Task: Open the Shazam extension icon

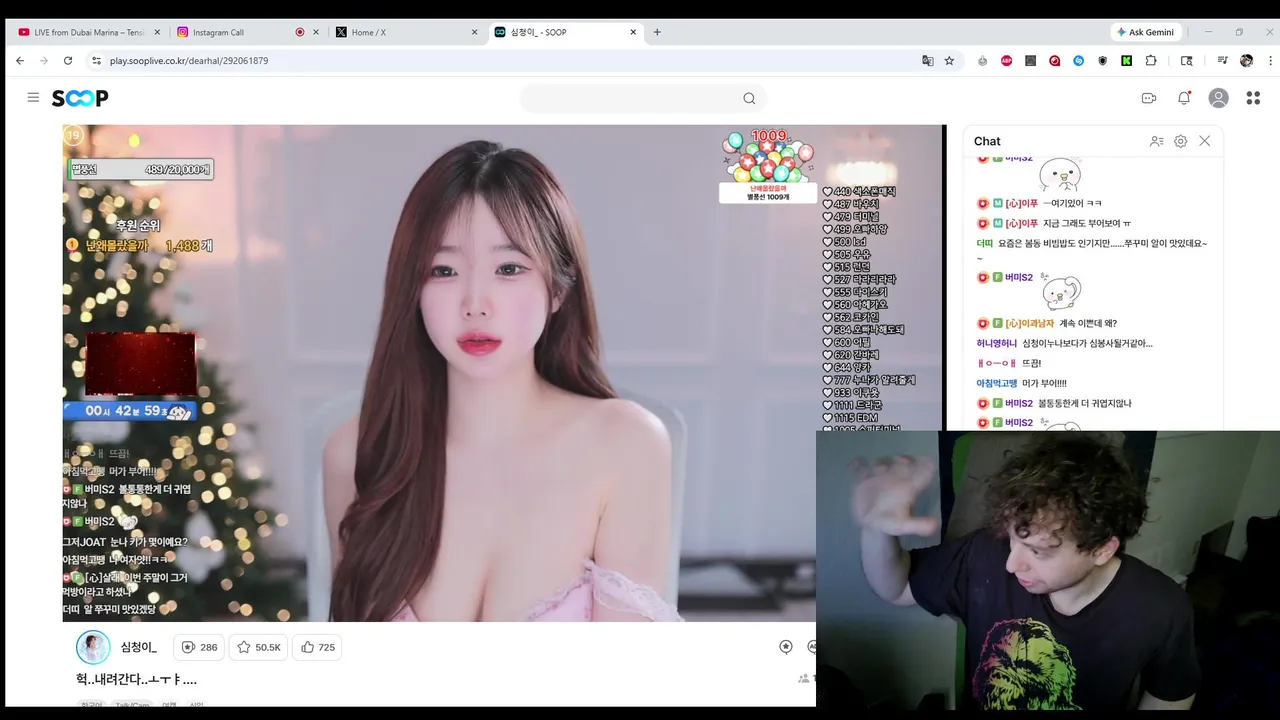Action: tap(1079, 61)
